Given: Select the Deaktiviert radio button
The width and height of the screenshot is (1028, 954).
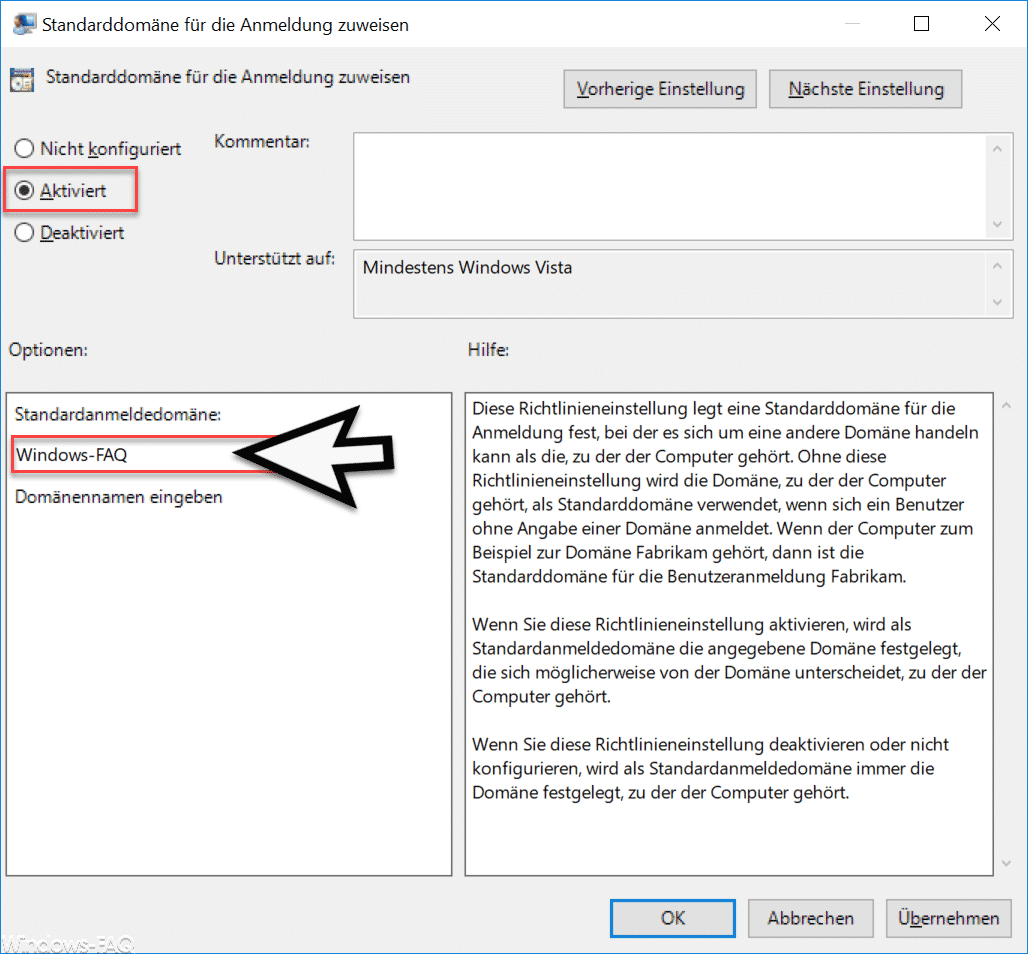Looking at the screenshot, I should (x=24, y=232).
